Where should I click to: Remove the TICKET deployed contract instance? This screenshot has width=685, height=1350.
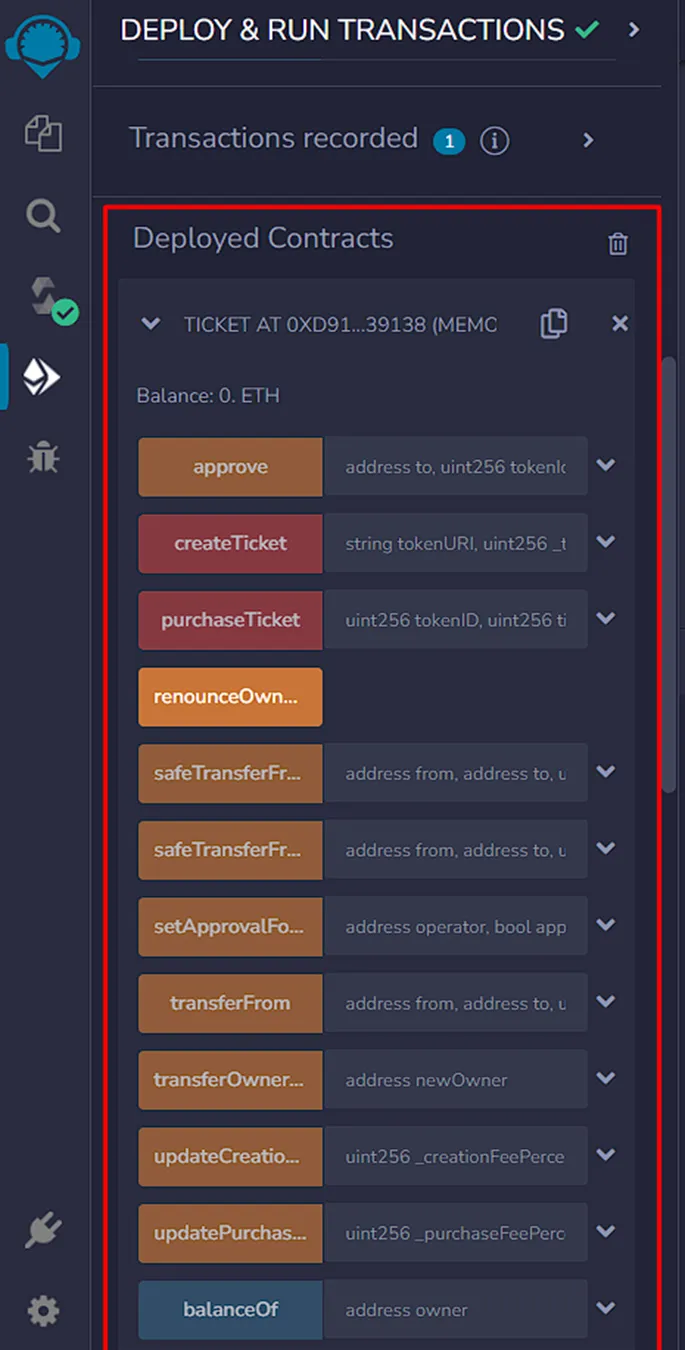[x=620, y=323]
